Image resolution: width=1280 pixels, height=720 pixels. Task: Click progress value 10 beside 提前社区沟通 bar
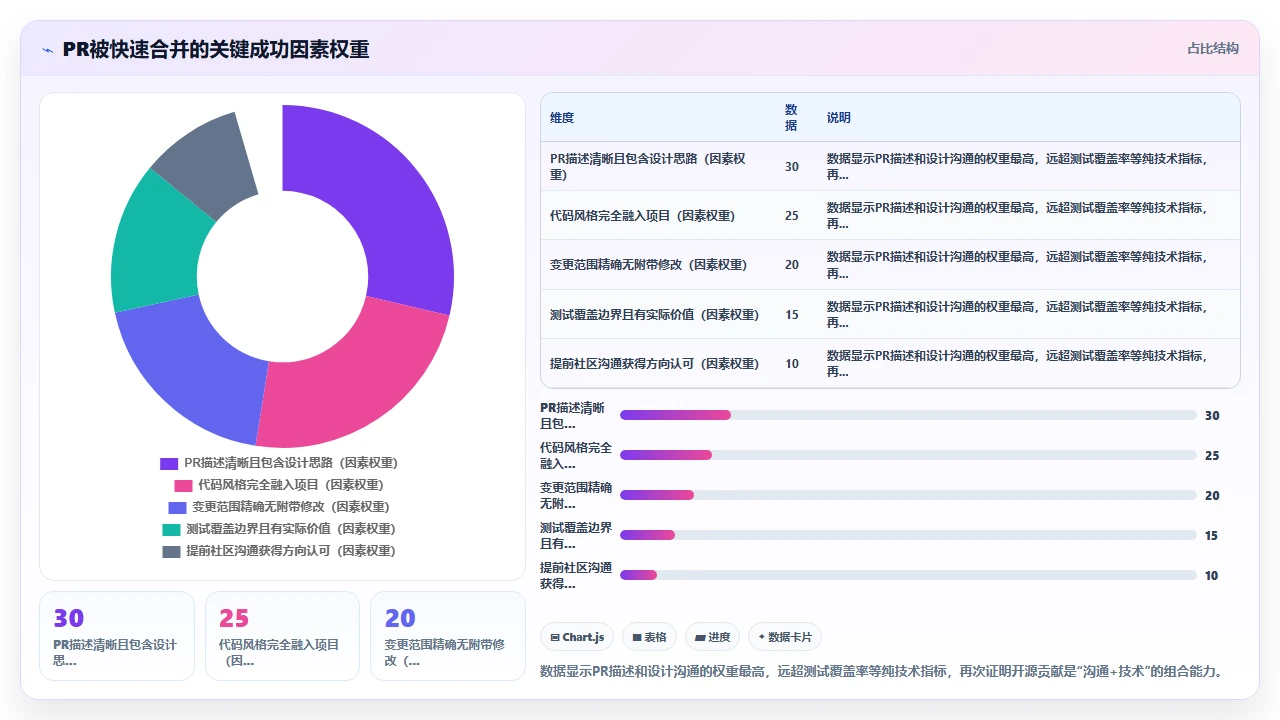coord(1211,575)
